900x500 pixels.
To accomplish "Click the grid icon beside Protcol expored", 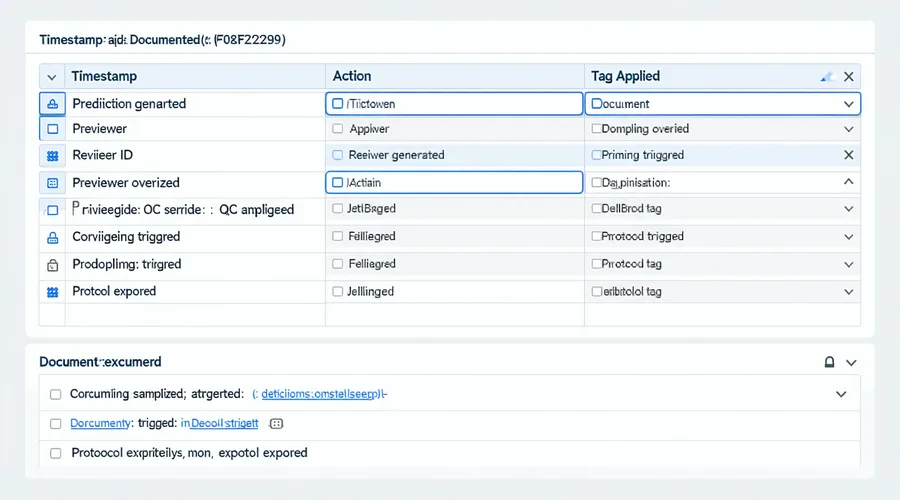I will click(52, 292).
